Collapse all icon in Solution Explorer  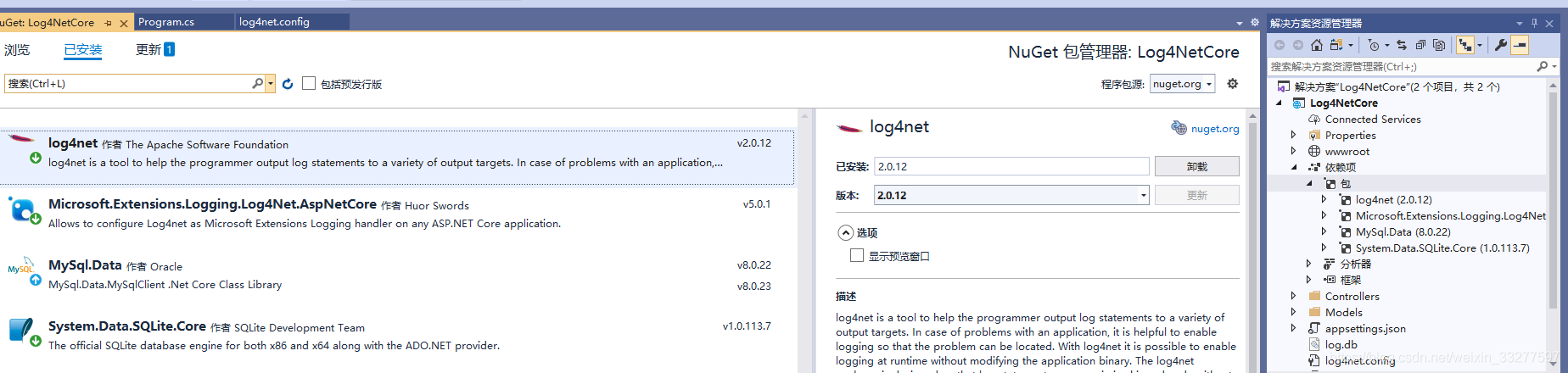click(x=1420, y=45)
